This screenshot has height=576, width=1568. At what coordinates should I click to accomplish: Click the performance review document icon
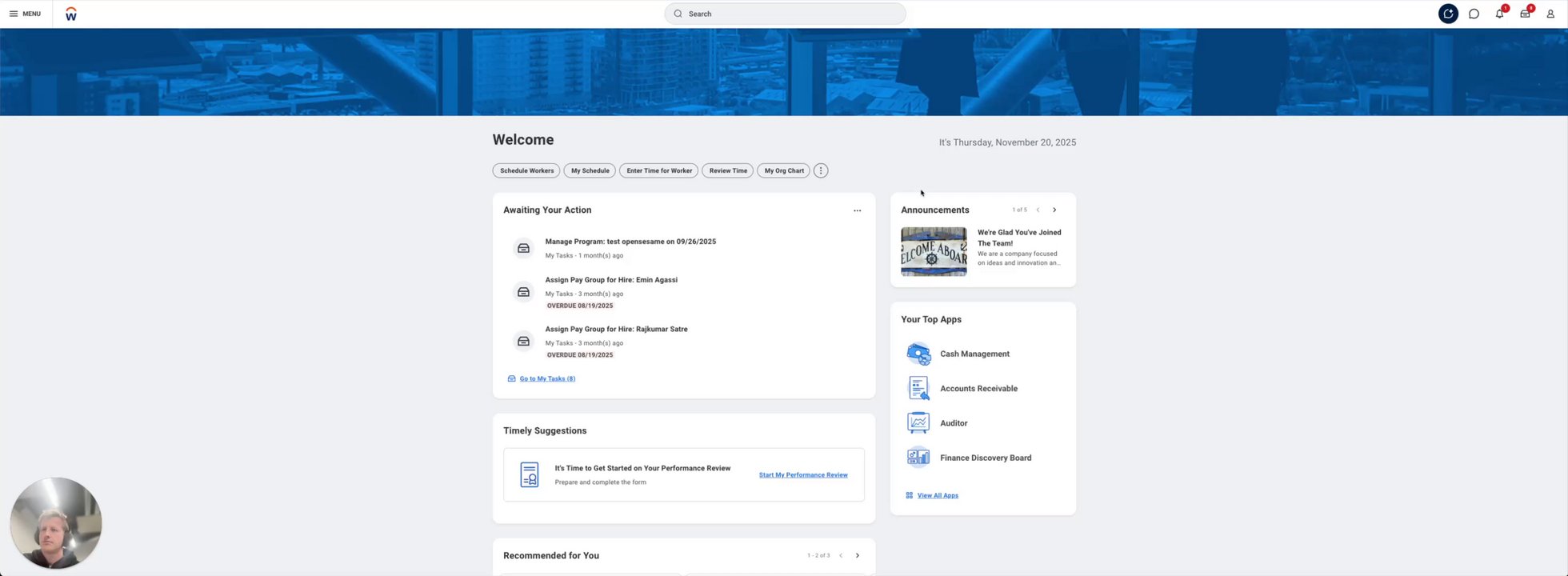530,474
